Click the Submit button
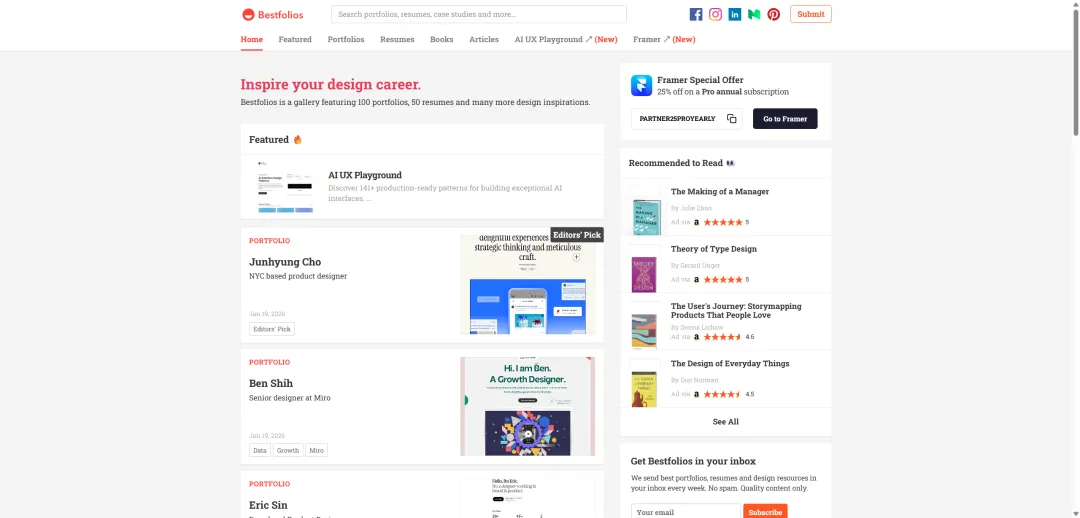The image size is (1080, 518). tap(811, 14)
